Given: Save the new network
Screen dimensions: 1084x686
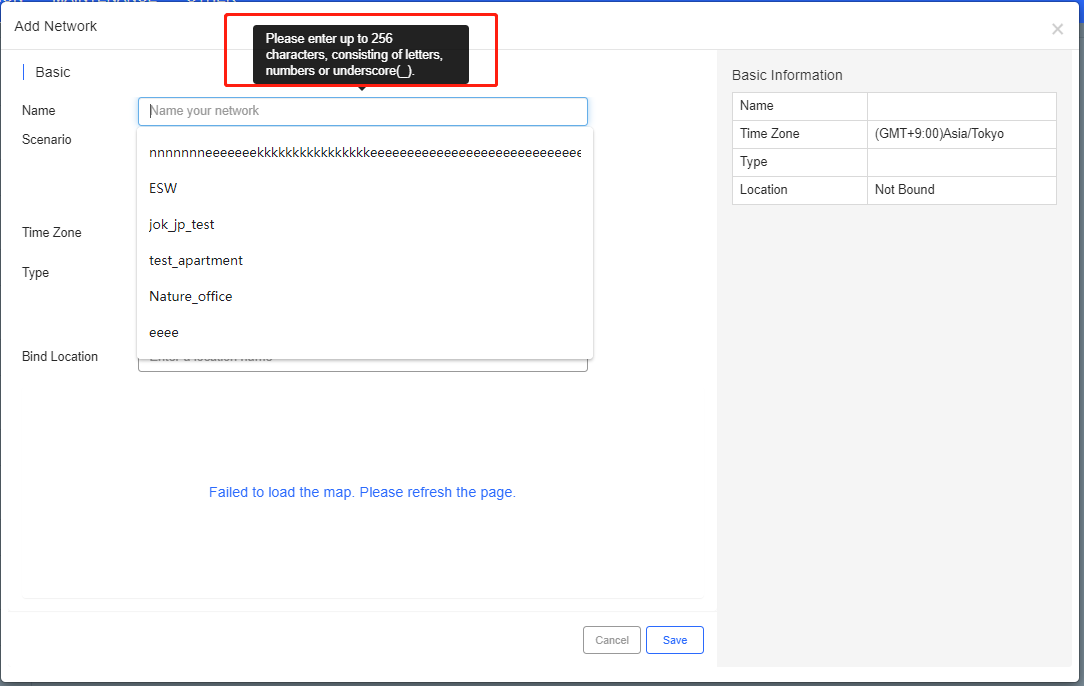Looking at the screenshot, I should [675, 640].
